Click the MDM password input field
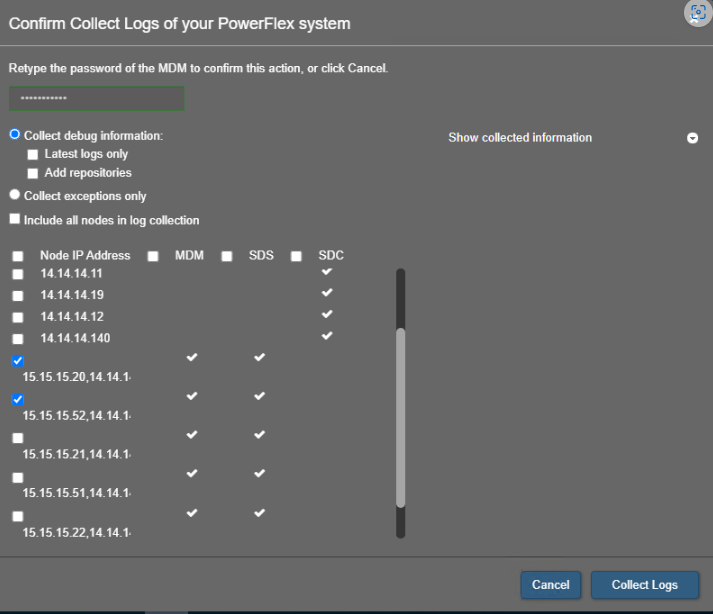Image resolution: width=713 pixels, height=614 pixels. [x=96, y=99]
